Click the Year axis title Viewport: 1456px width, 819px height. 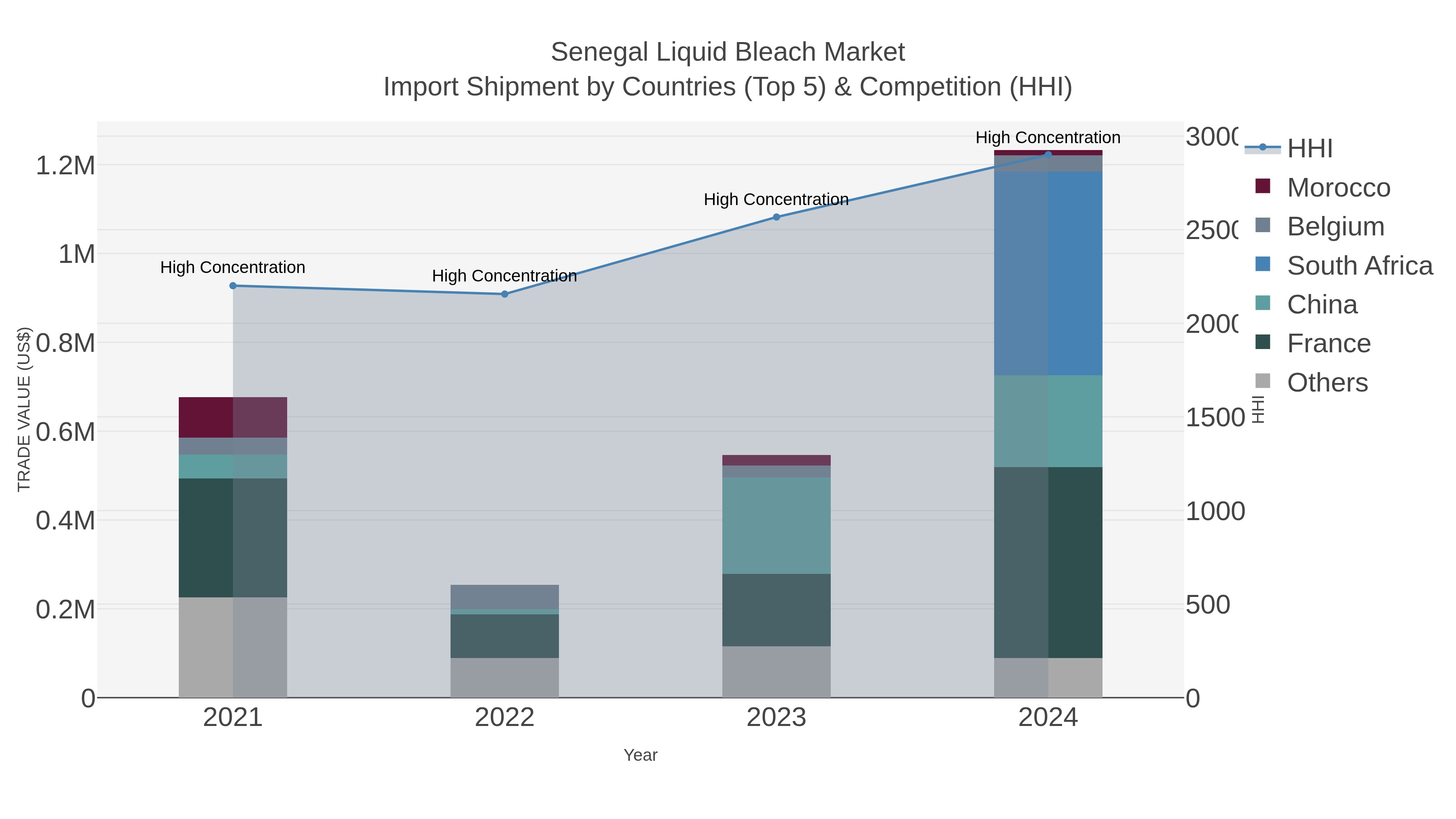click(x=640, y=755)
